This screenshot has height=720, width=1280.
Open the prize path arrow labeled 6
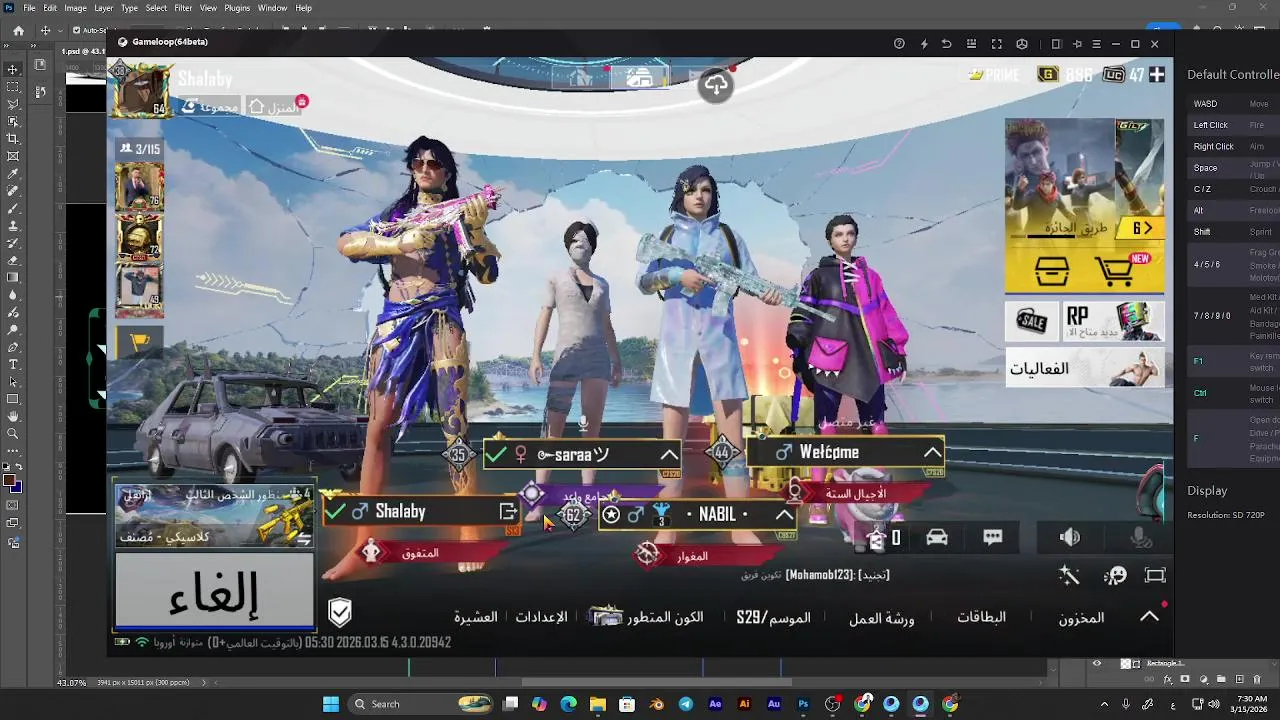(x=1142, y=228)
